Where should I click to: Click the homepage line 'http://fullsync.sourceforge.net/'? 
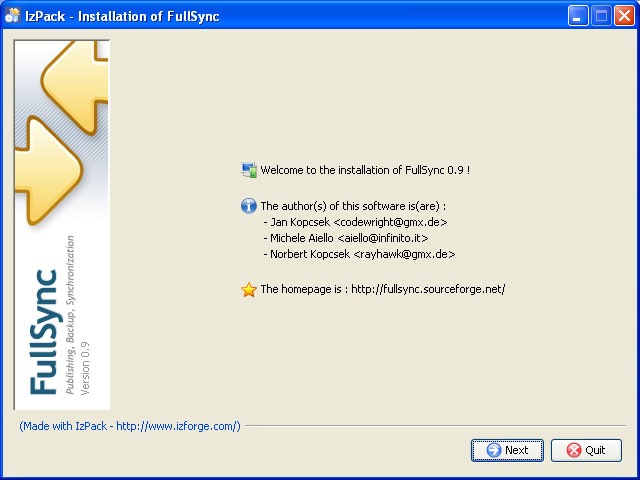pyautogui.click(x=428, y=289)
